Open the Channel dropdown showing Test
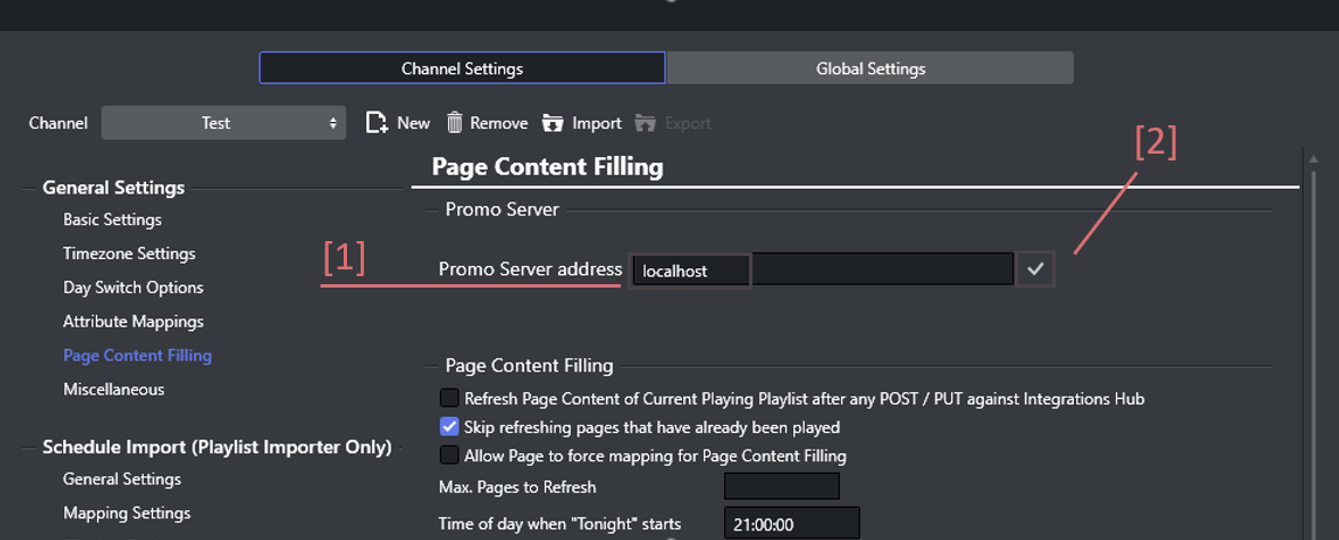This screenshot has height=540, width=1339. [x=223, y=123]
